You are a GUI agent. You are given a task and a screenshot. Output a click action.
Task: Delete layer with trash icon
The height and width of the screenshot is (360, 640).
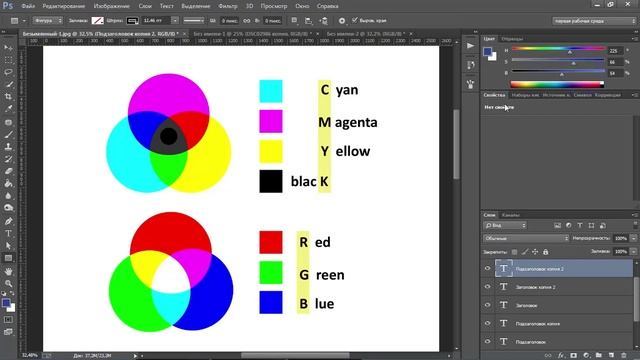[624, 356]
